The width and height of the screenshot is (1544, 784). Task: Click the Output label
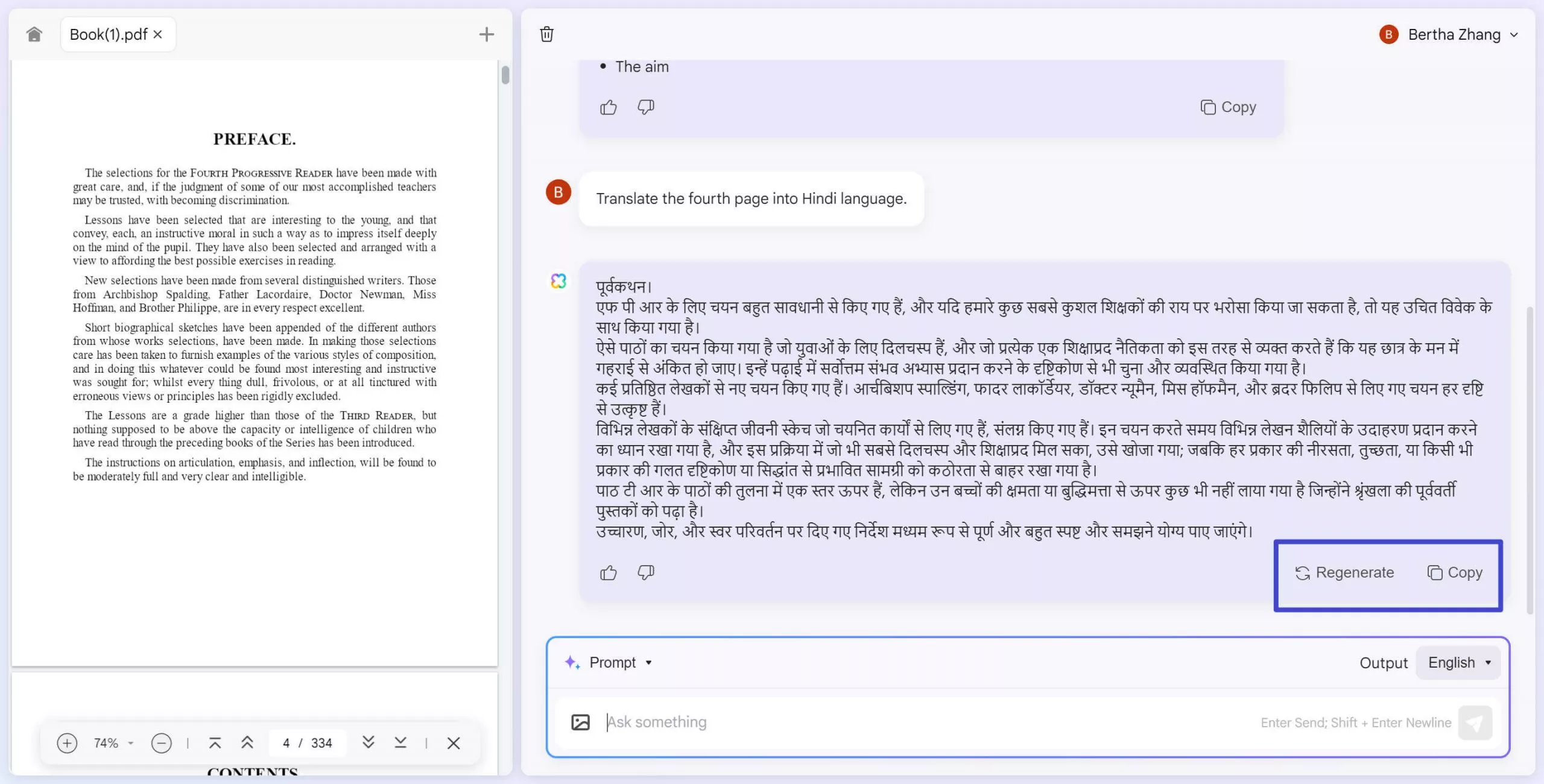(1384, 663)
